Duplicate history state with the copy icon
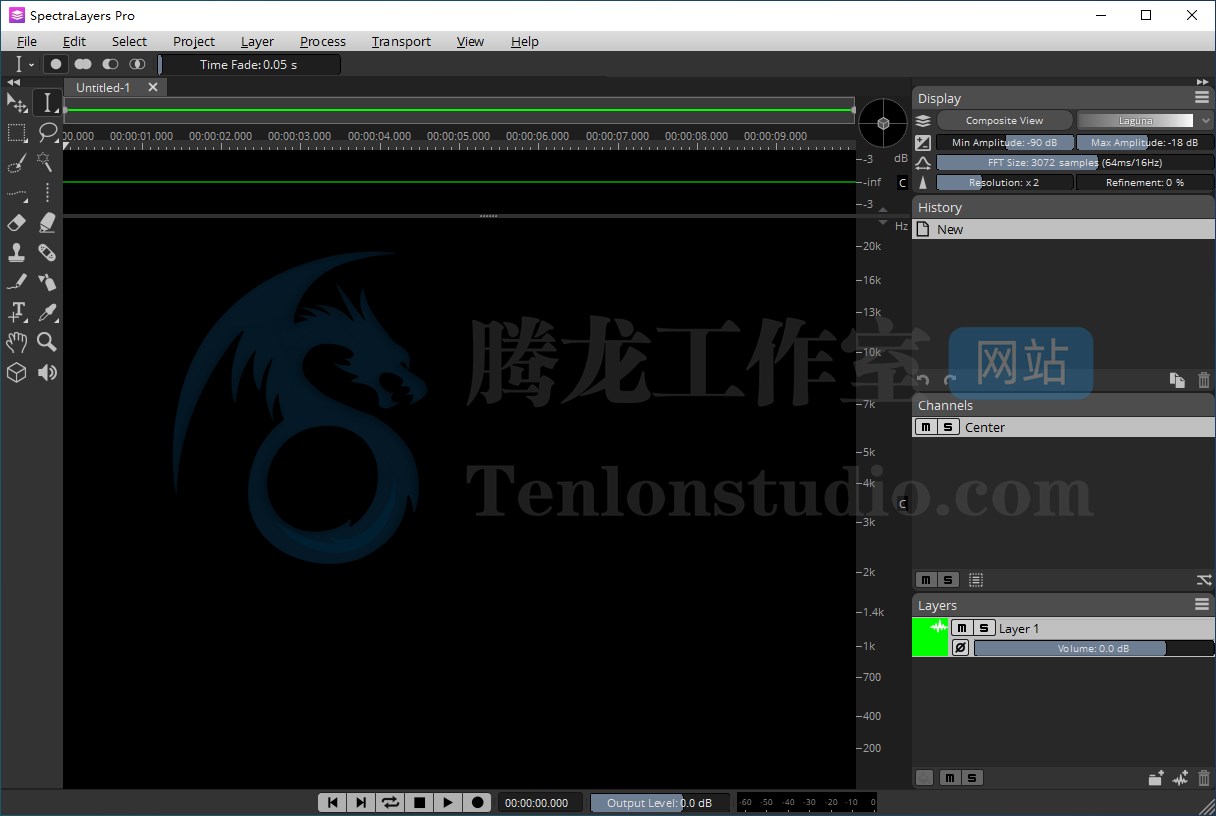Screen dimensions: 1216x816 coord(1177,380)
